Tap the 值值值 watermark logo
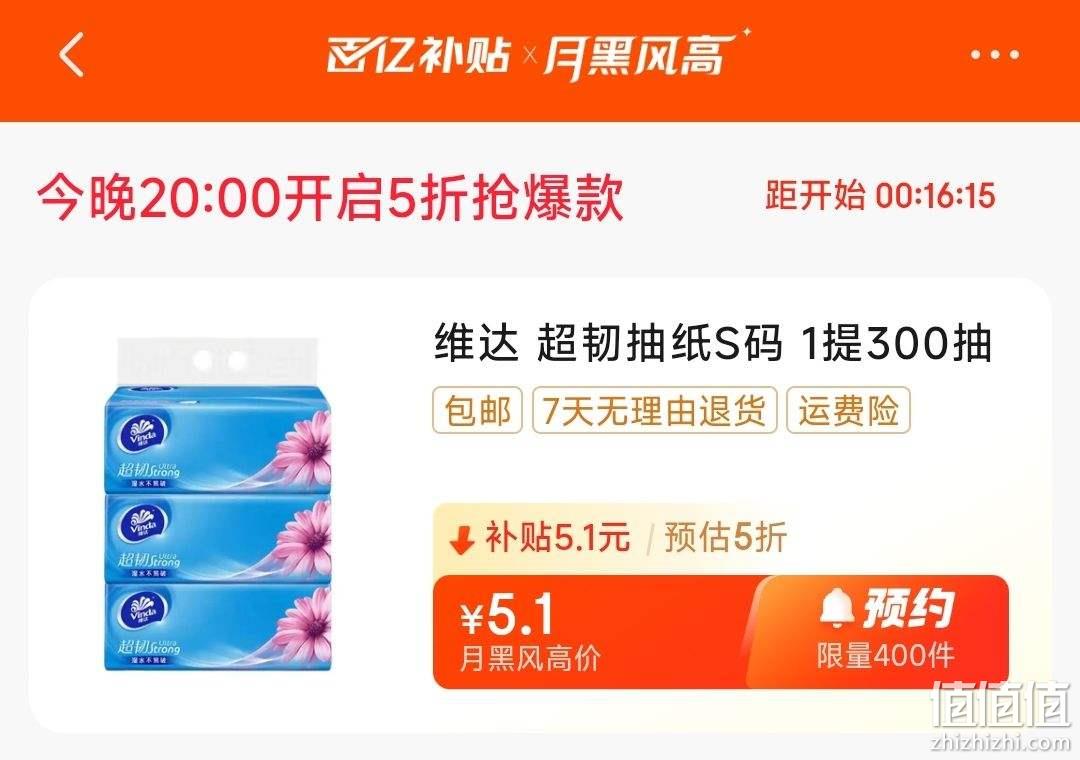The width and height of the screenshot is (1080, 760). pyautogui.click(x=1001, y=706)
